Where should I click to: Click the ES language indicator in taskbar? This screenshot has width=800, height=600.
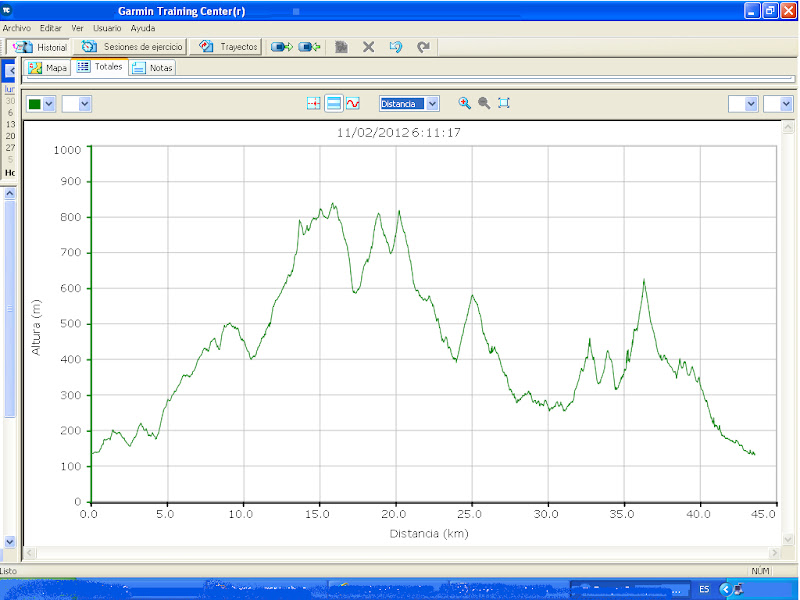(x=704, y=589)
